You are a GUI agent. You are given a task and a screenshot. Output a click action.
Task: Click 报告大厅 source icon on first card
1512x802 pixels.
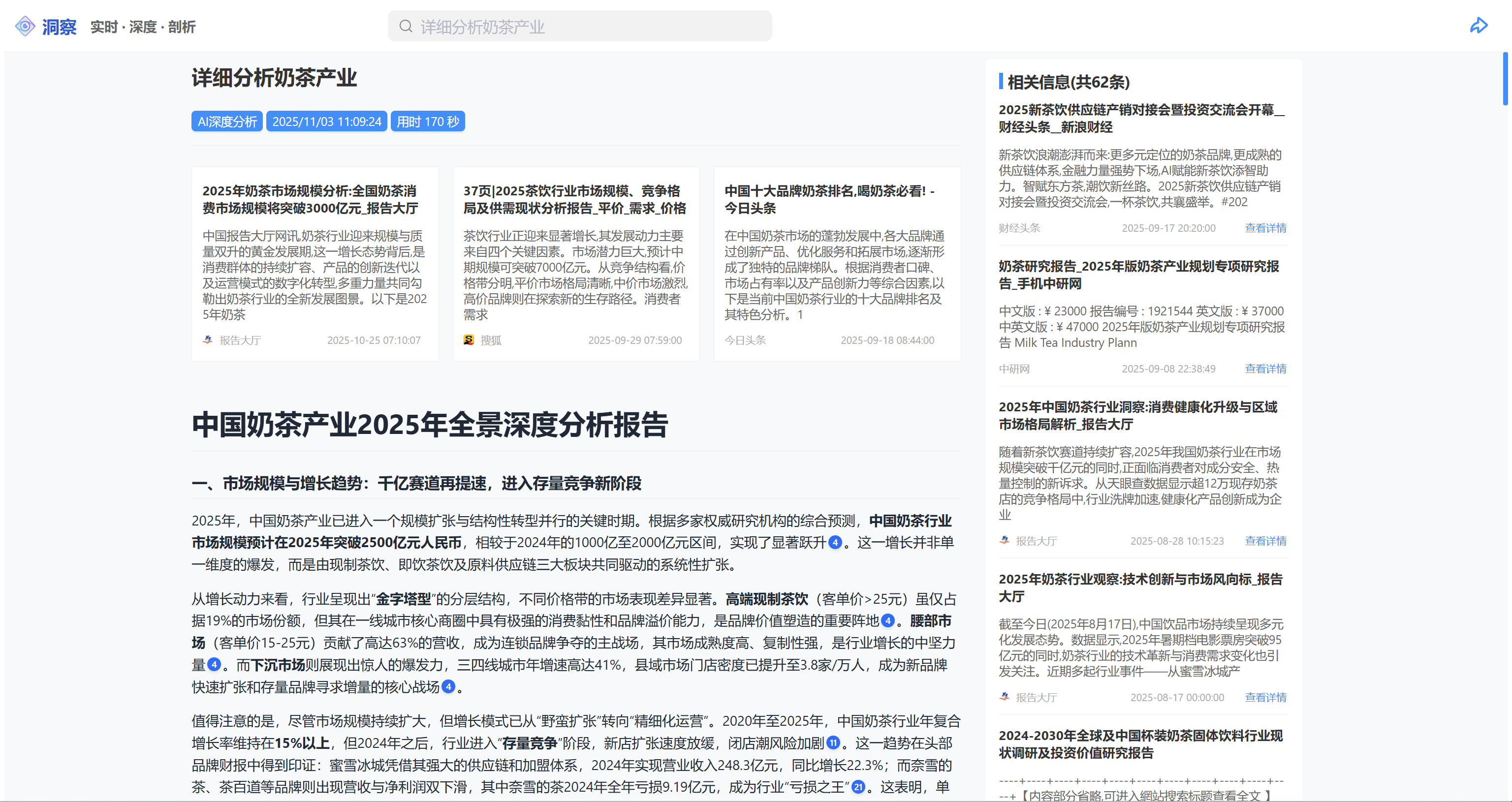(208, 339)
